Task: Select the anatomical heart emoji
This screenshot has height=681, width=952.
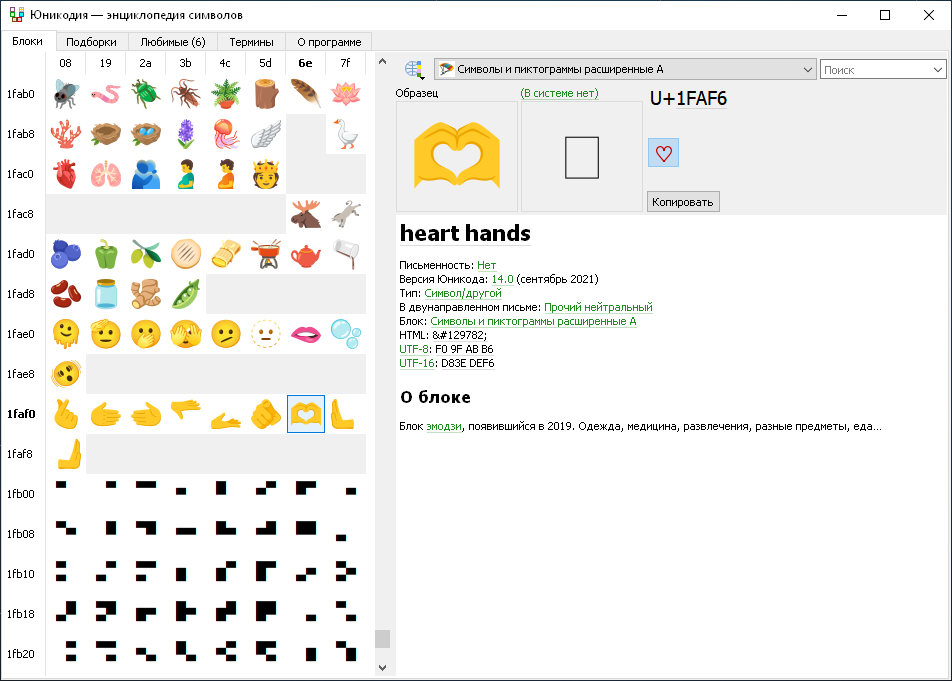Action: 66,174
